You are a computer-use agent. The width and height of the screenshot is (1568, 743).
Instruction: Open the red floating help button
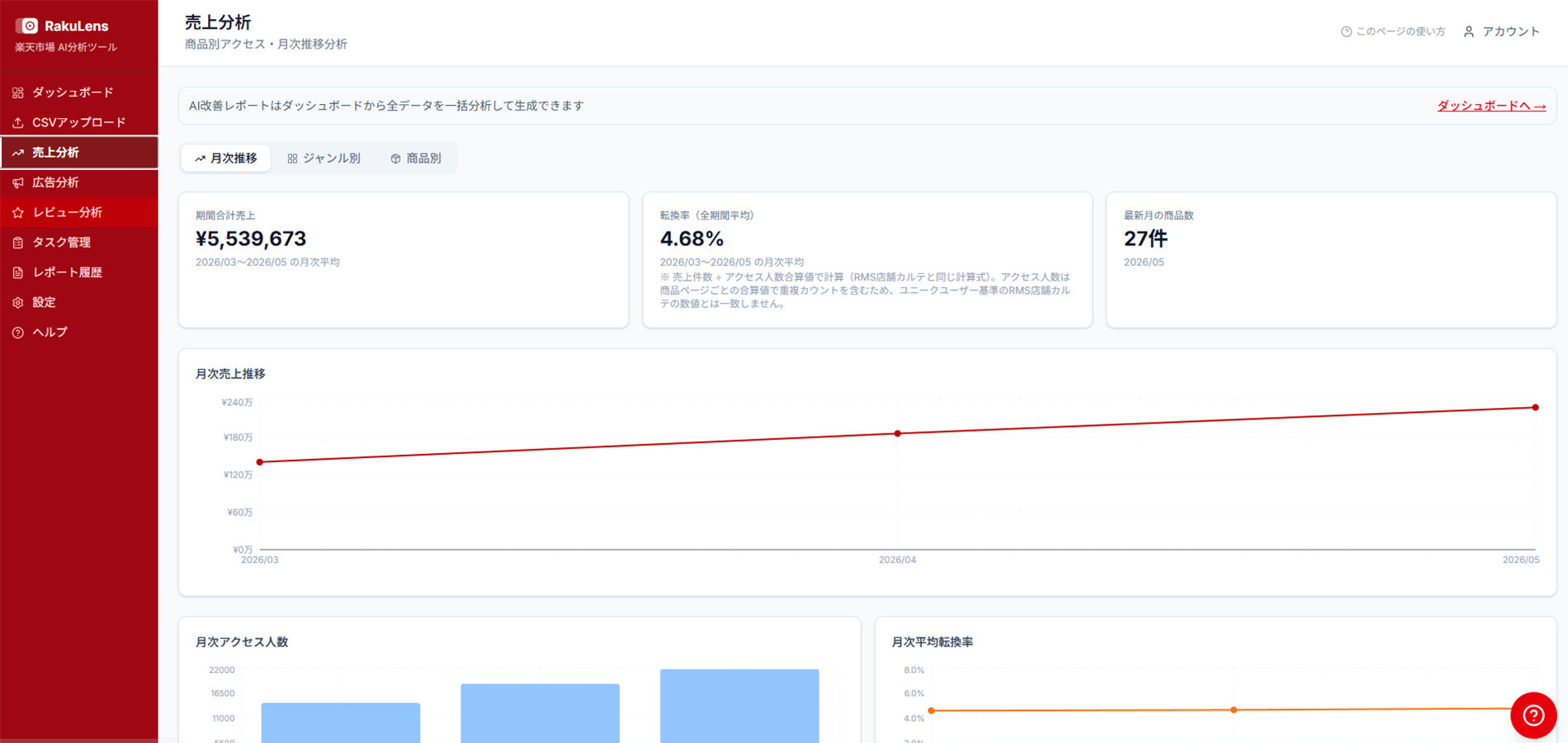click(1533, 715)
